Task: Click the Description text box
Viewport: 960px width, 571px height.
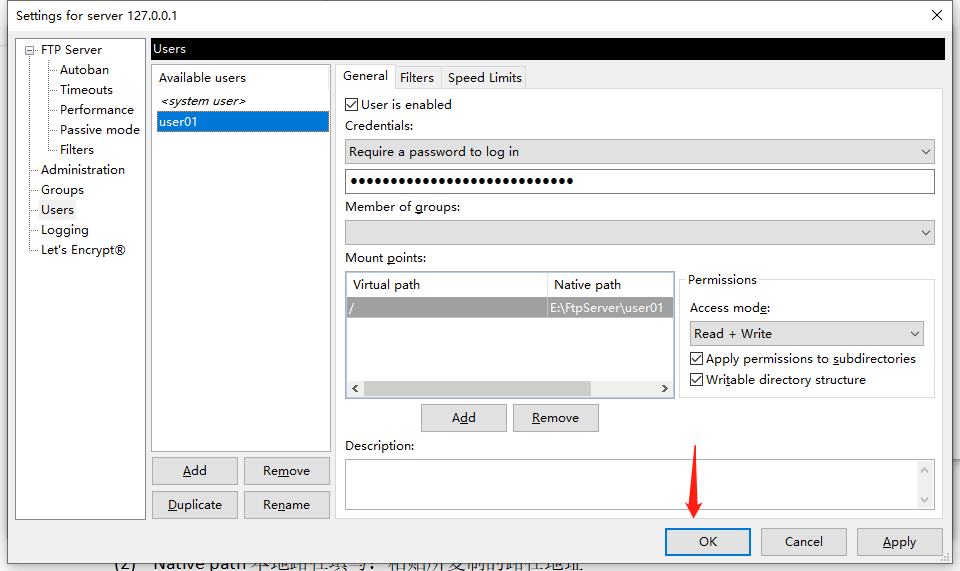Action: [630, 484]
